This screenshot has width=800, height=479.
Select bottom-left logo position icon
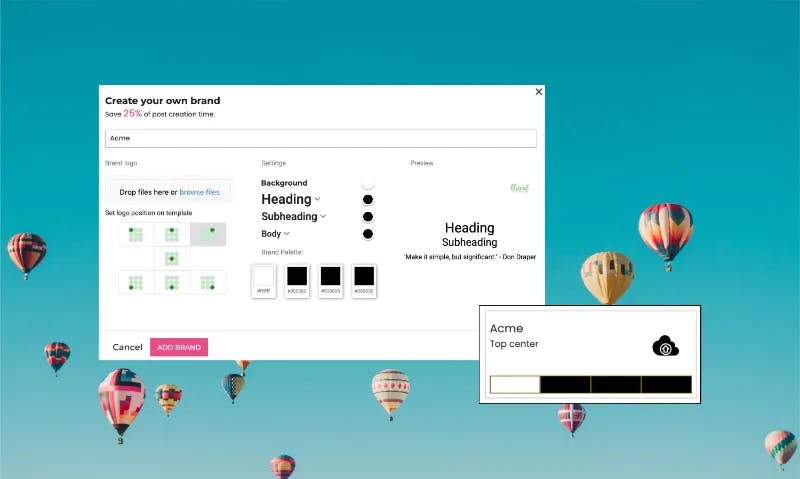(136, 283)
